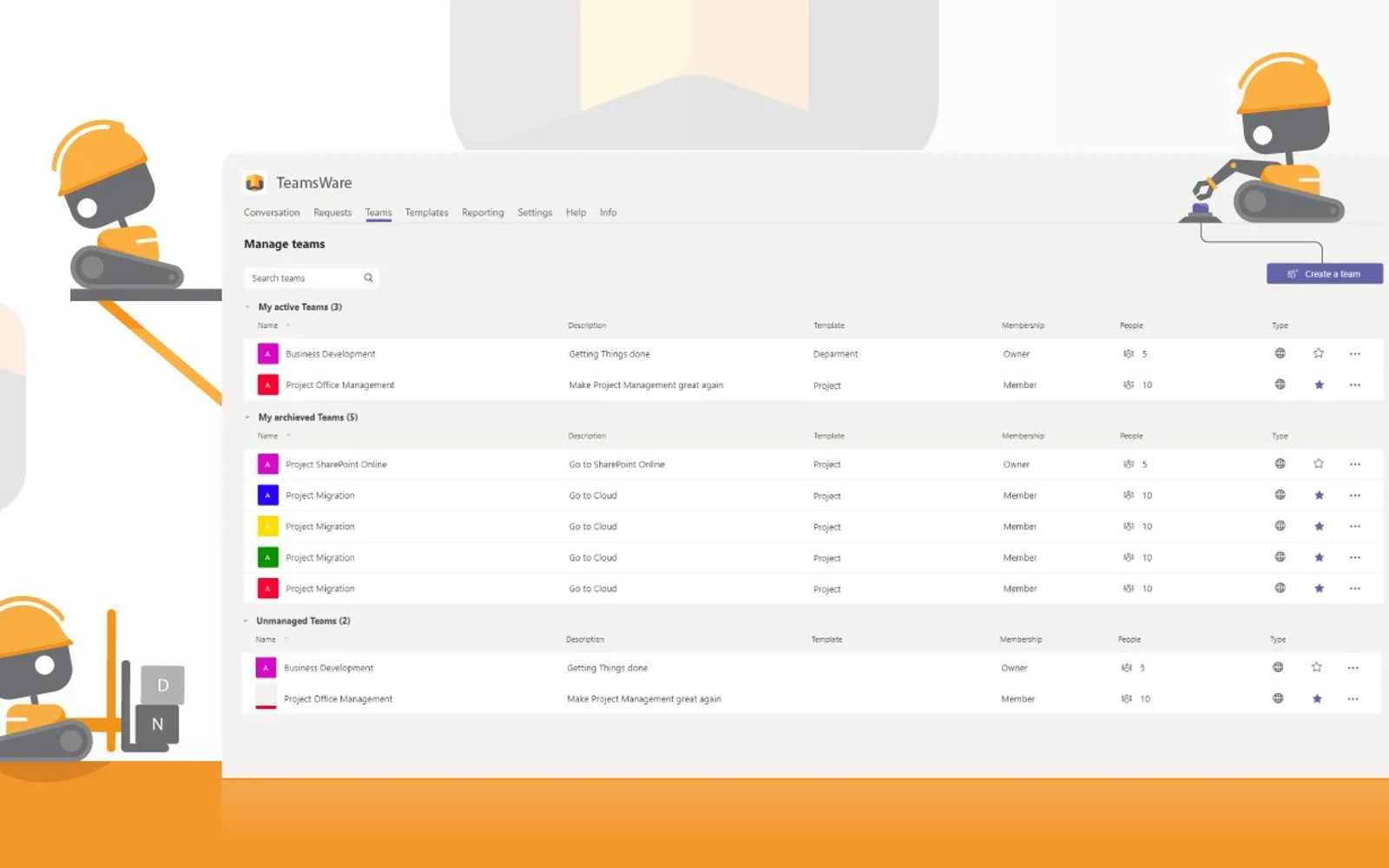This screenshot has height=868, width=1389.
Task: Collapse the Unmanaged Teams section
Action: [246, 621]
